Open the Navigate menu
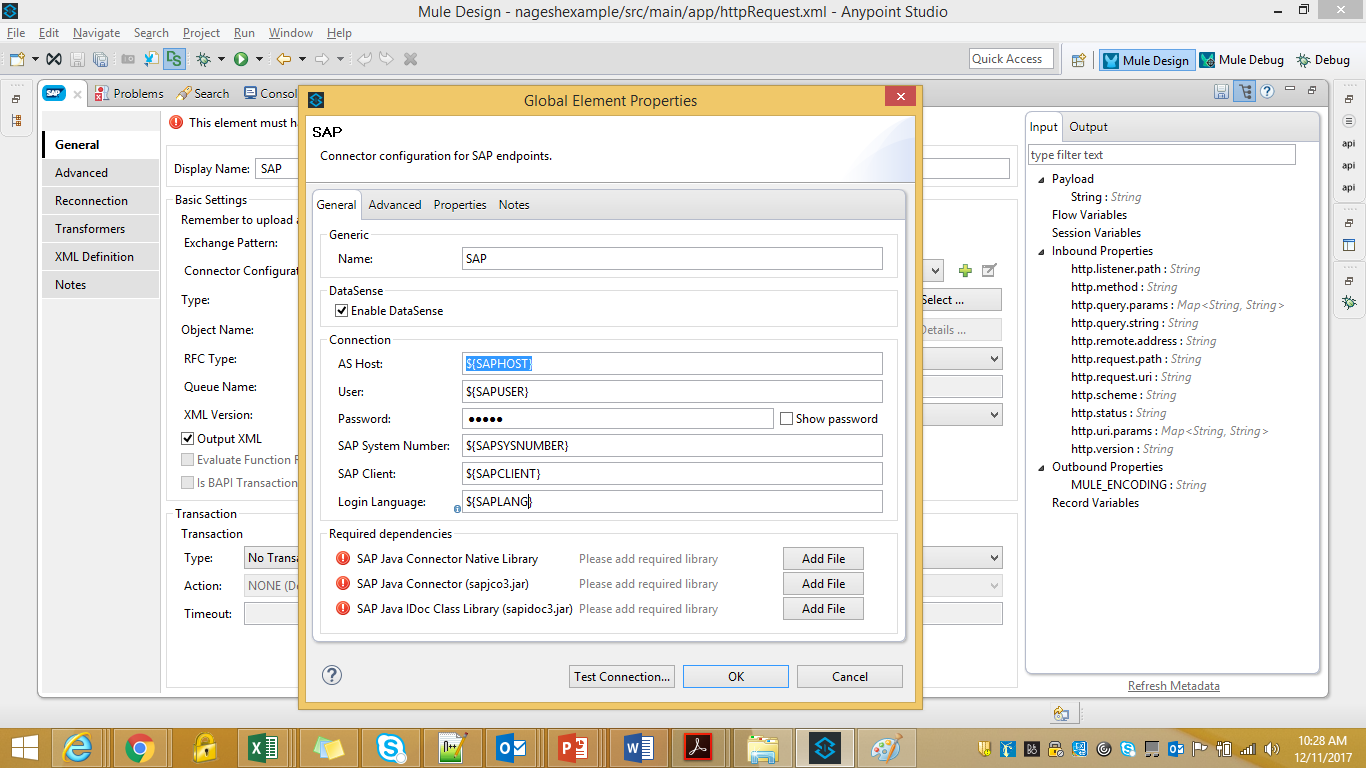This screenshot has height=768, width=1366. pos(96,33)
